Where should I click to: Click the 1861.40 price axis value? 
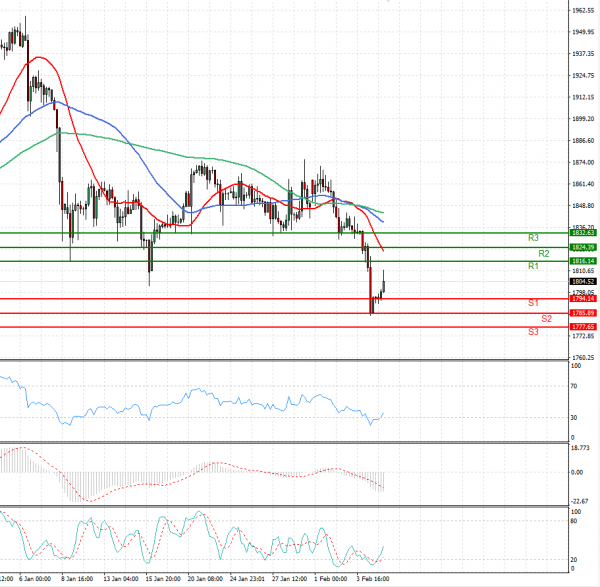tap(583, 184)
